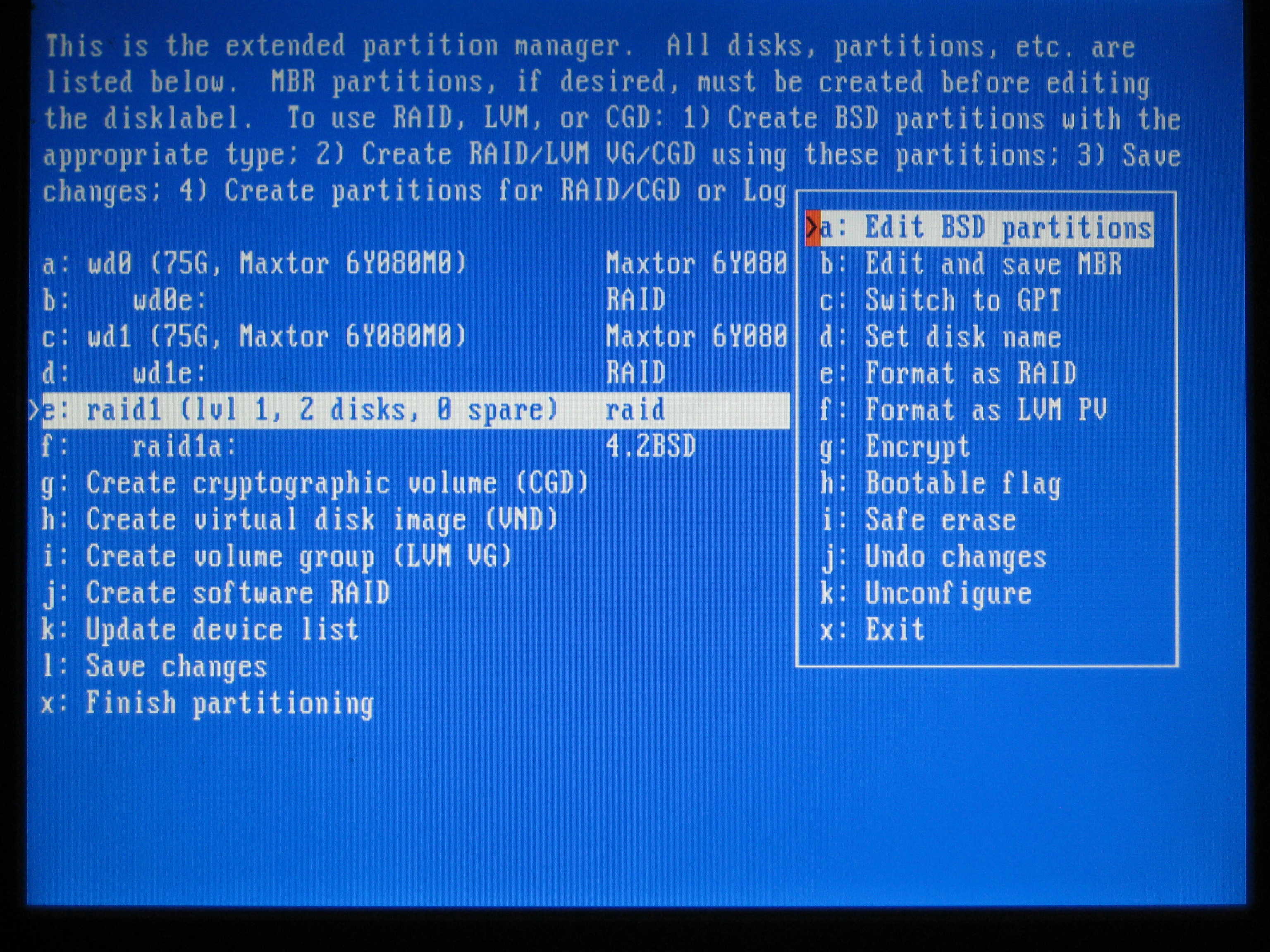Screen dimensions: 1270x952
Task: Click '4.2BSD' type on raid1a row
Action: coord(650,447)
